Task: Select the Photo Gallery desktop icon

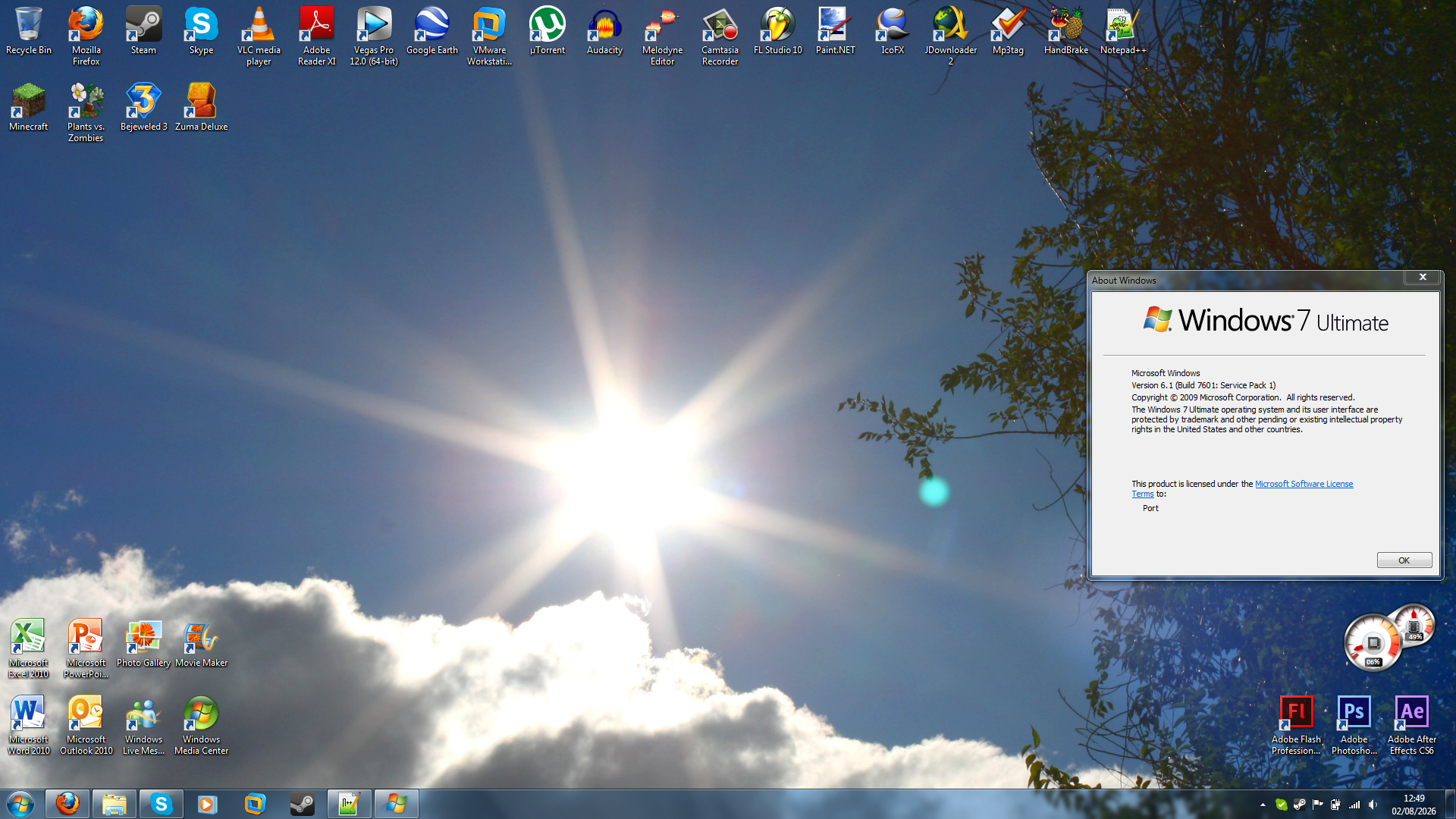Action: tap(143, 644)
